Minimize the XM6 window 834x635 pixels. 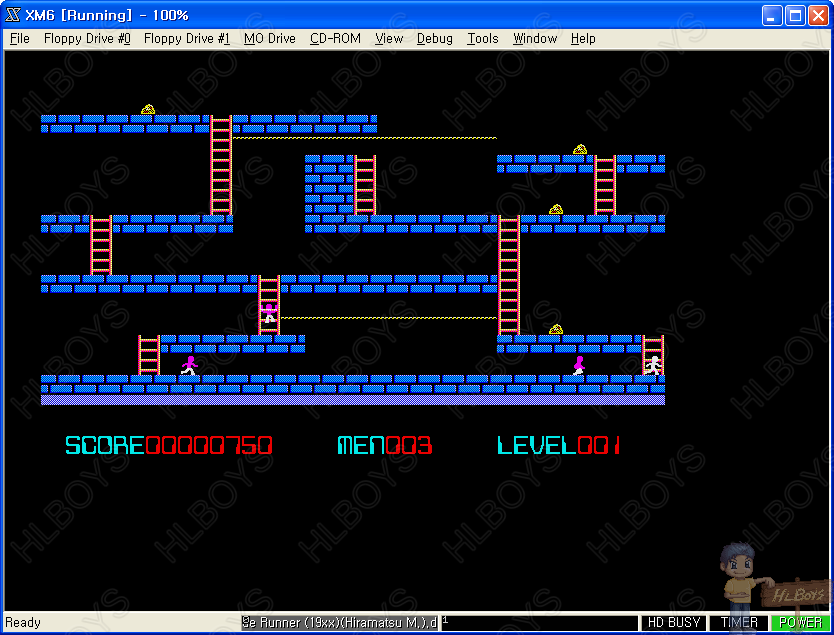(x=772, y=15)
